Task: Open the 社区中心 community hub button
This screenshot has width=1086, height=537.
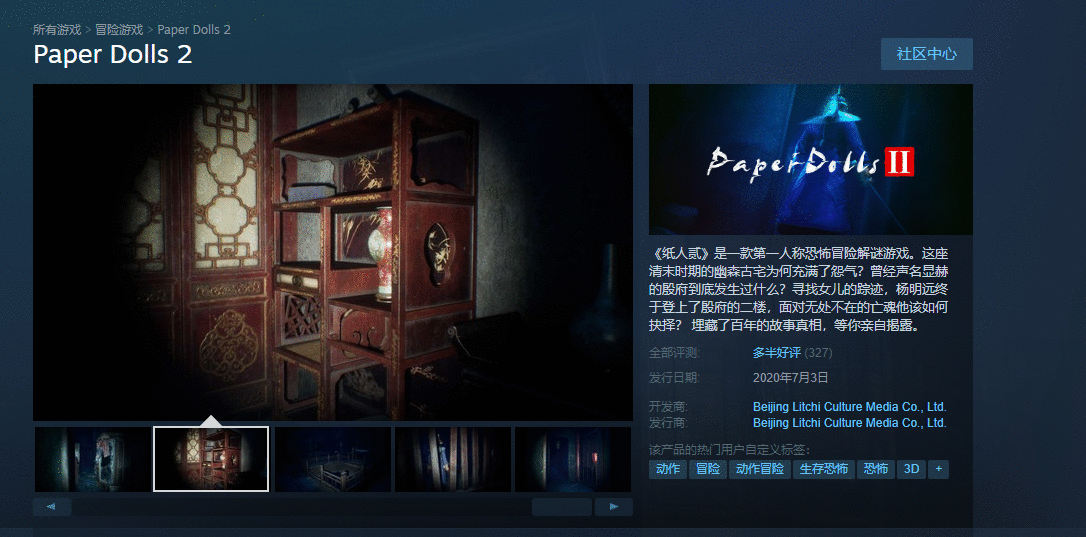Action: (x=926, y=54)
